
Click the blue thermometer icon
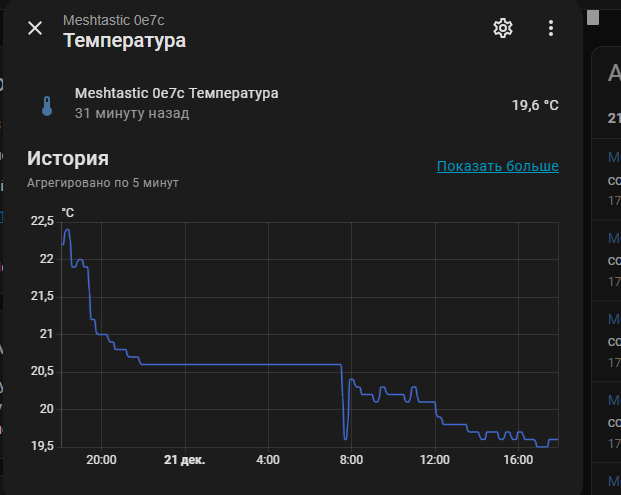click(47, 105)
